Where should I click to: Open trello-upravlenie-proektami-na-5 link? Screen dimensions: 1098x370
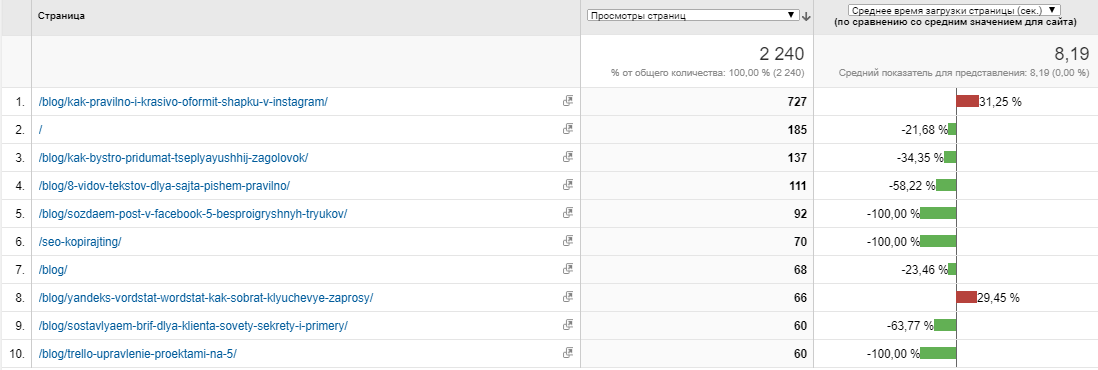point(138,354)
